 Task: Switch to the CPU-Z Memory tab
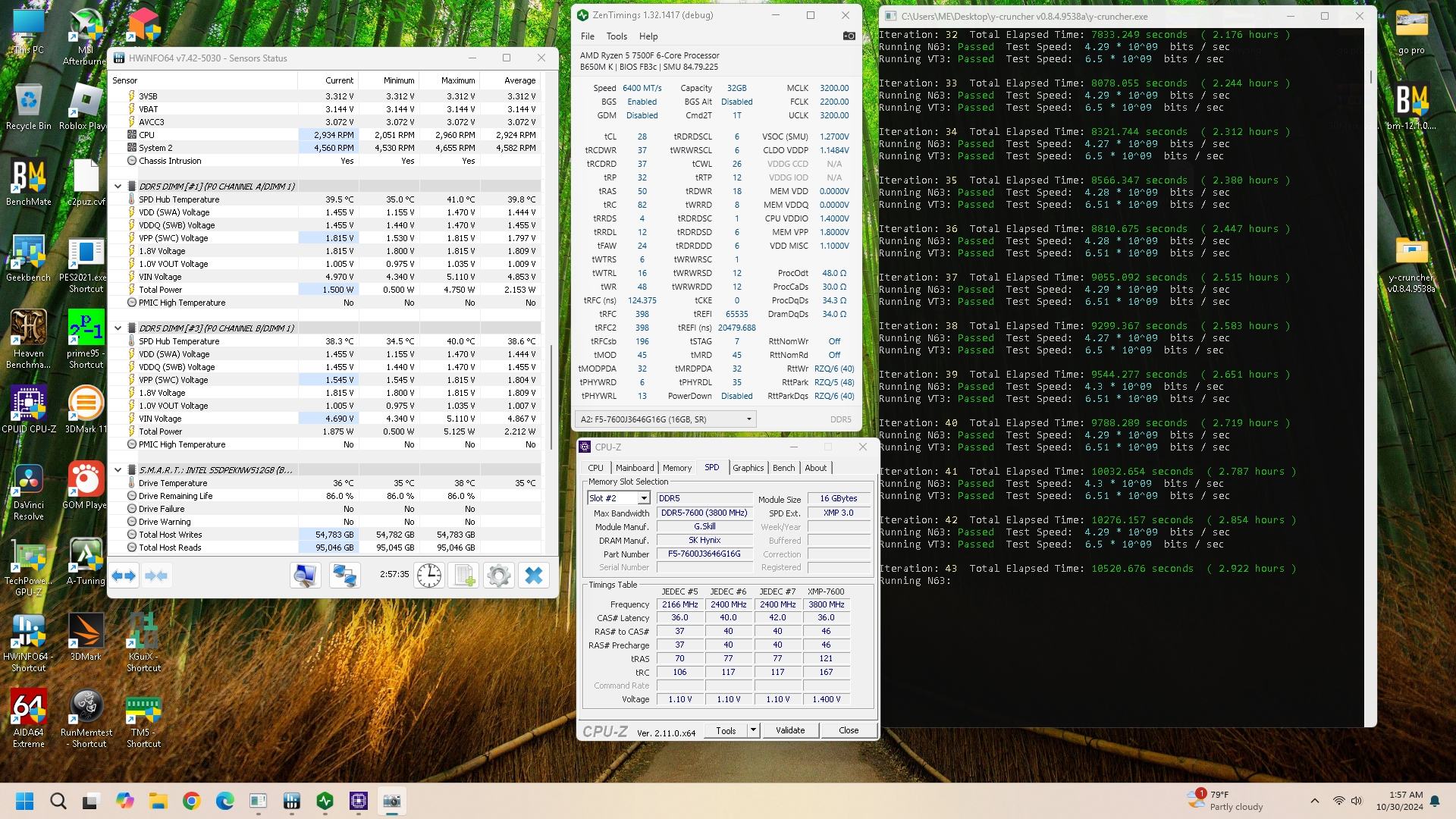[676, 468]
